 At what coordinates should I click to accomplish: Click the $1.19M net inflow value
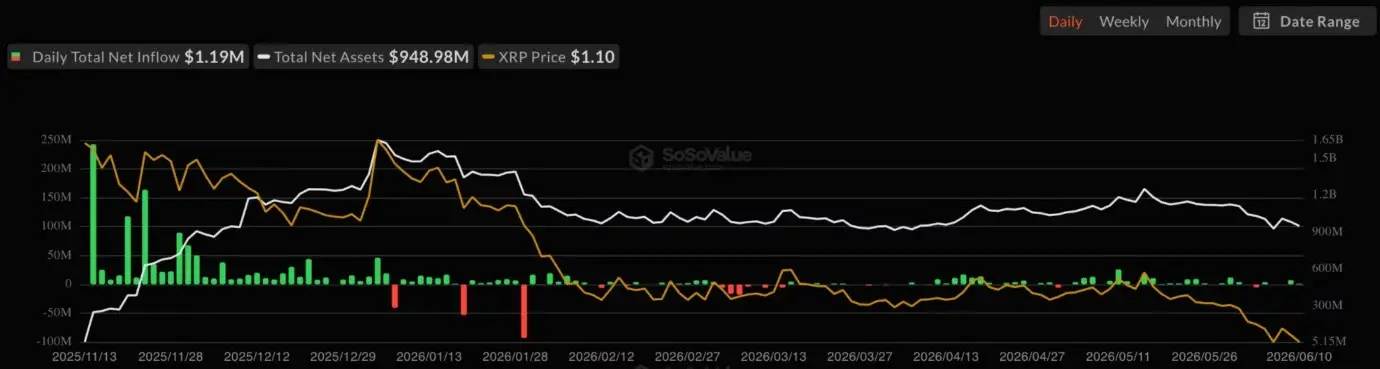coord(214,57)
